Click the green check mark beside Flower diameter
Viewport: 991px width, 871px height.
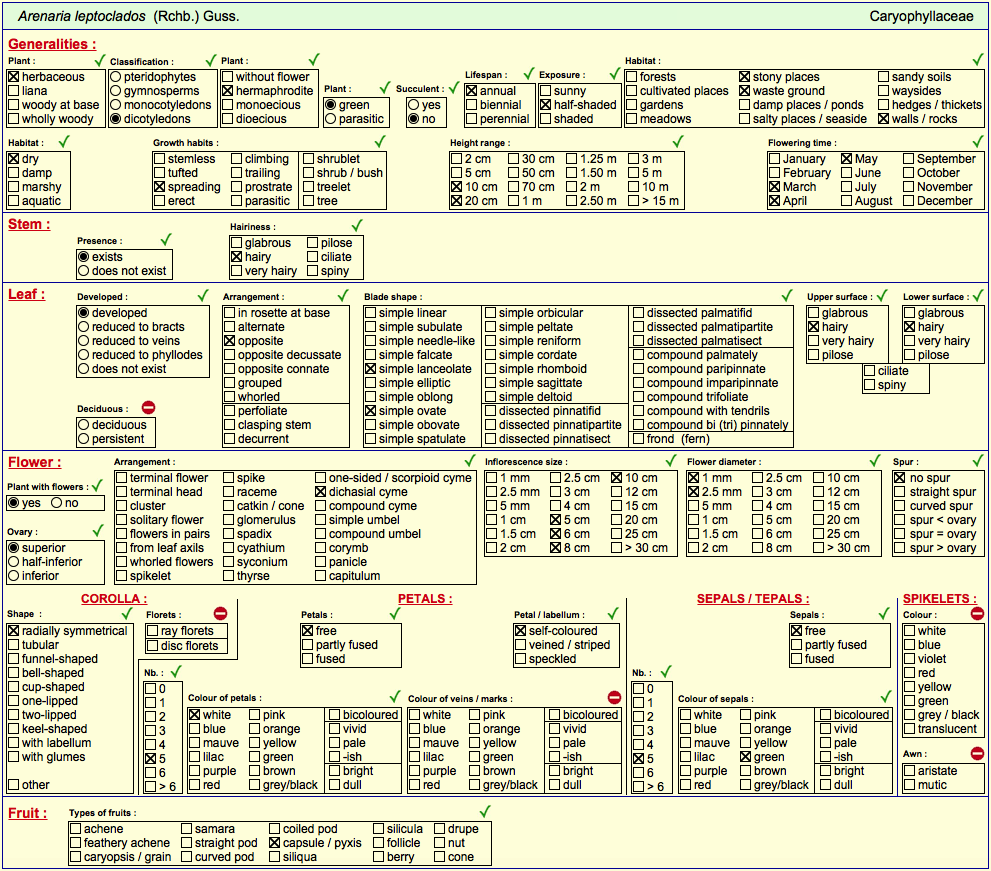tap(875, 461)
